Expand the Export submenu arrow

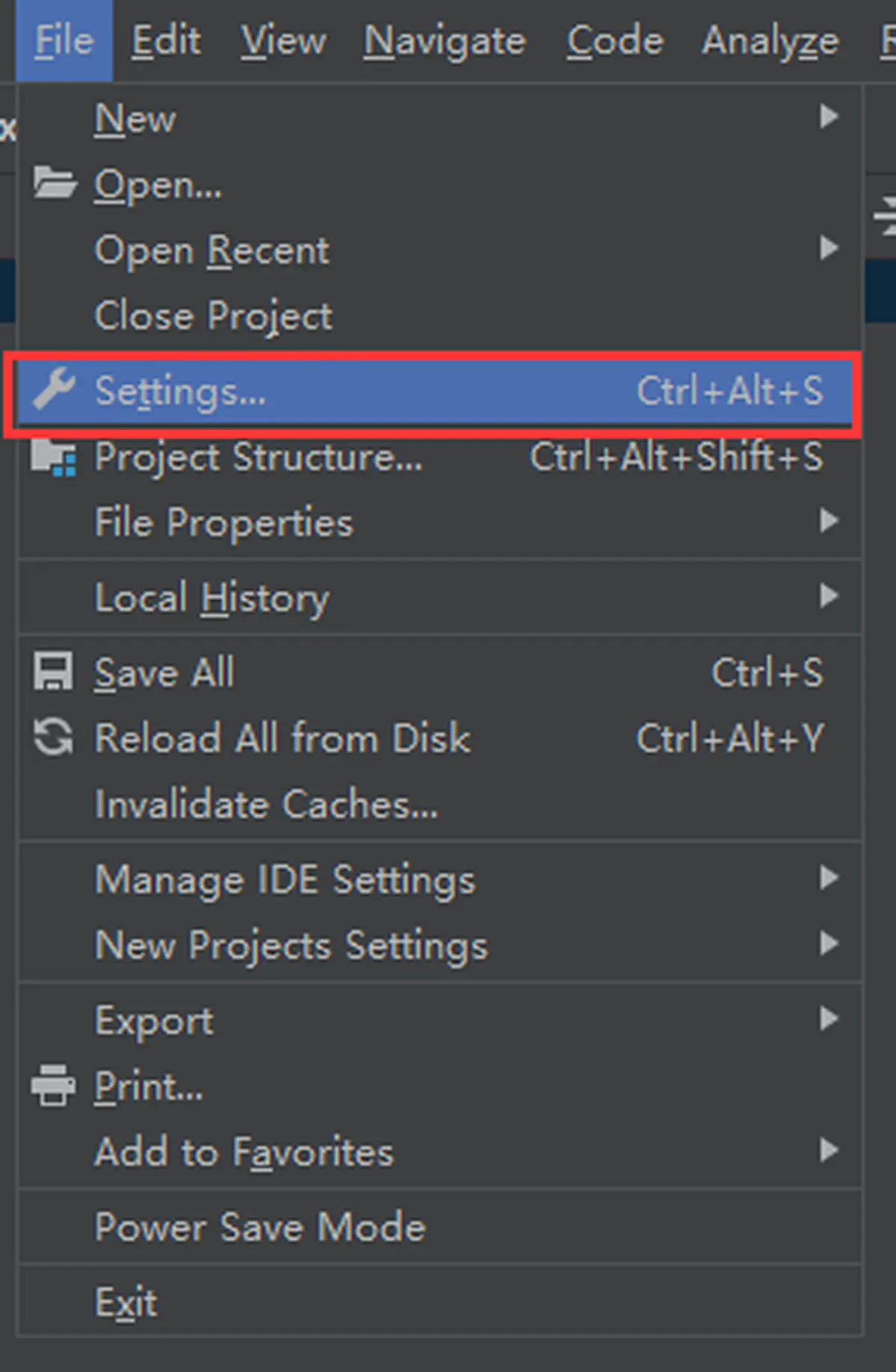[829, 1018]
